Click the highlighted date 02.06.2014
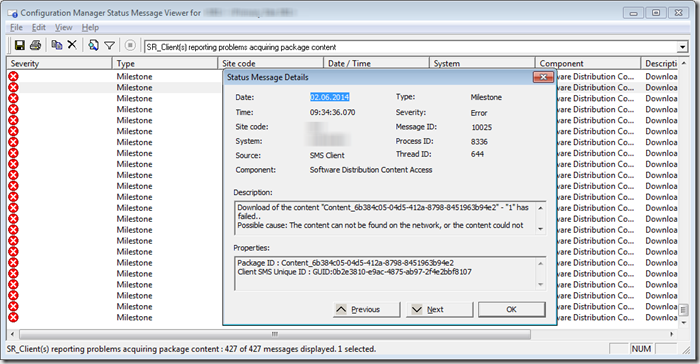700x364 pixels. [x=330, y=97]
